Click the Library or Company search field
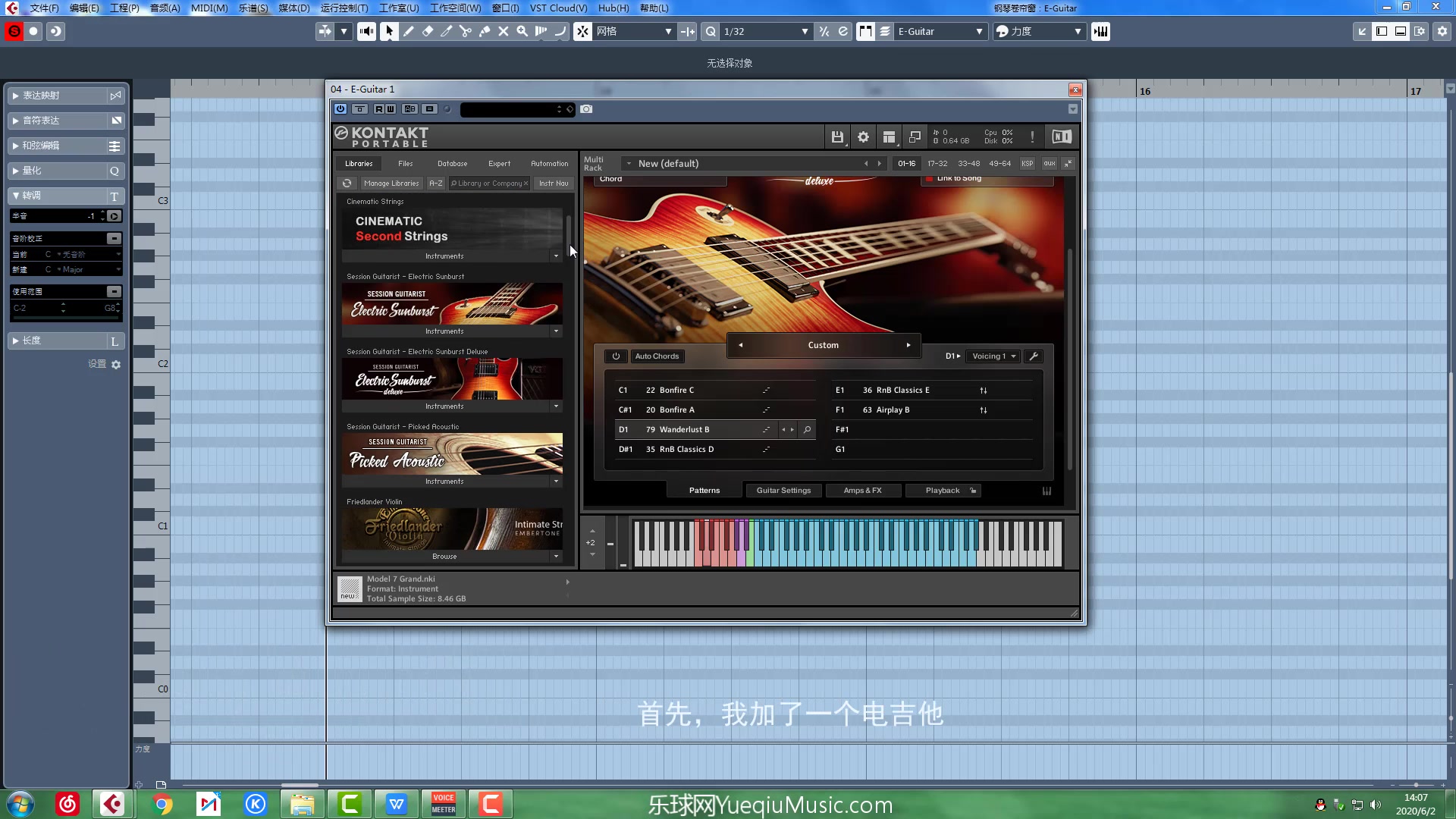This screenshot has width=1456, height=819. [489, 184]
